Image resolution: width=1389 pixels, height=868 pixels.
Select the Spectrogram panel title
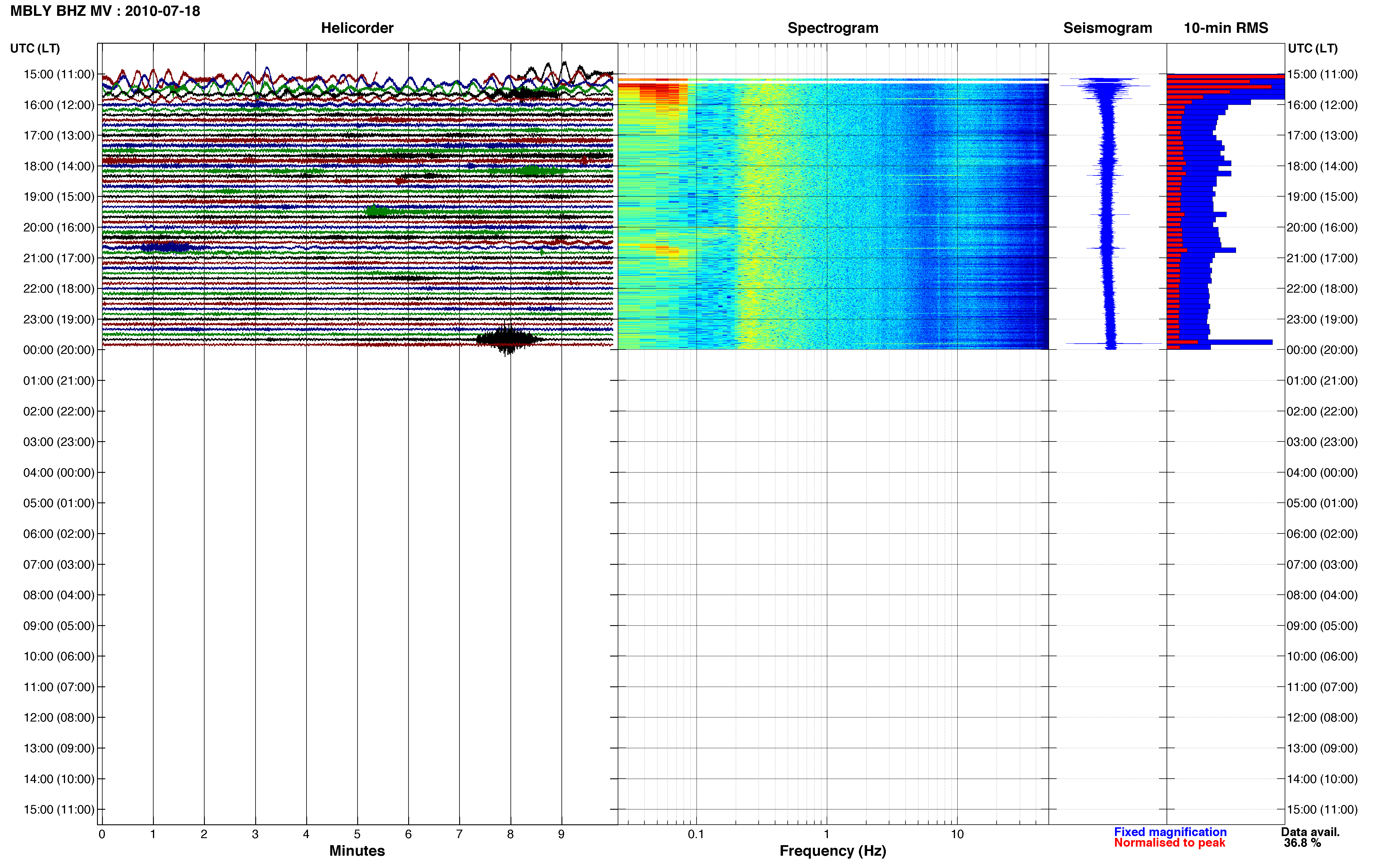[833, 28]
